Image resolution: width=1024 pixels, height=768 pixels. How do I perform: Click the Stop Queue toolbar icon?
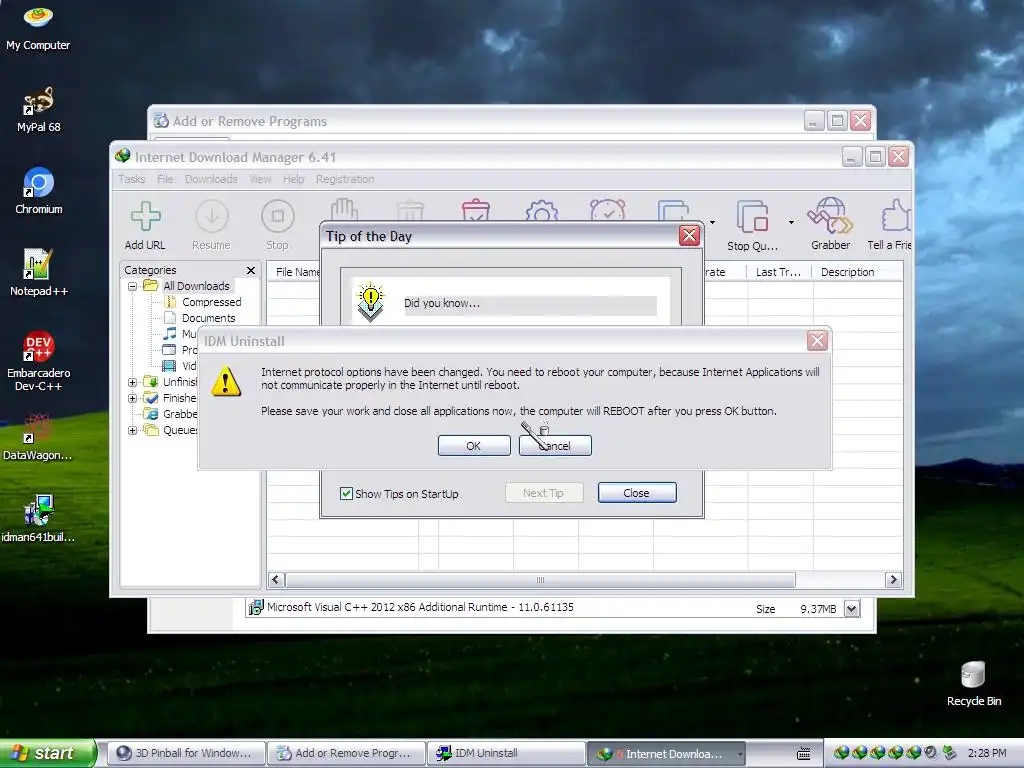tap(752, 217)
